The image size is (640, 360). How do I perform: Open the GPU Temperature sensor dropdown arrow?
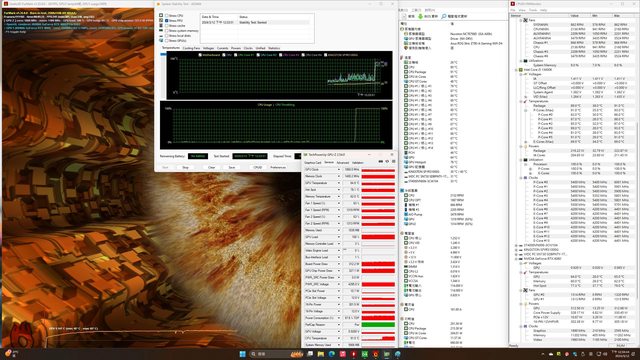point(338,183)
